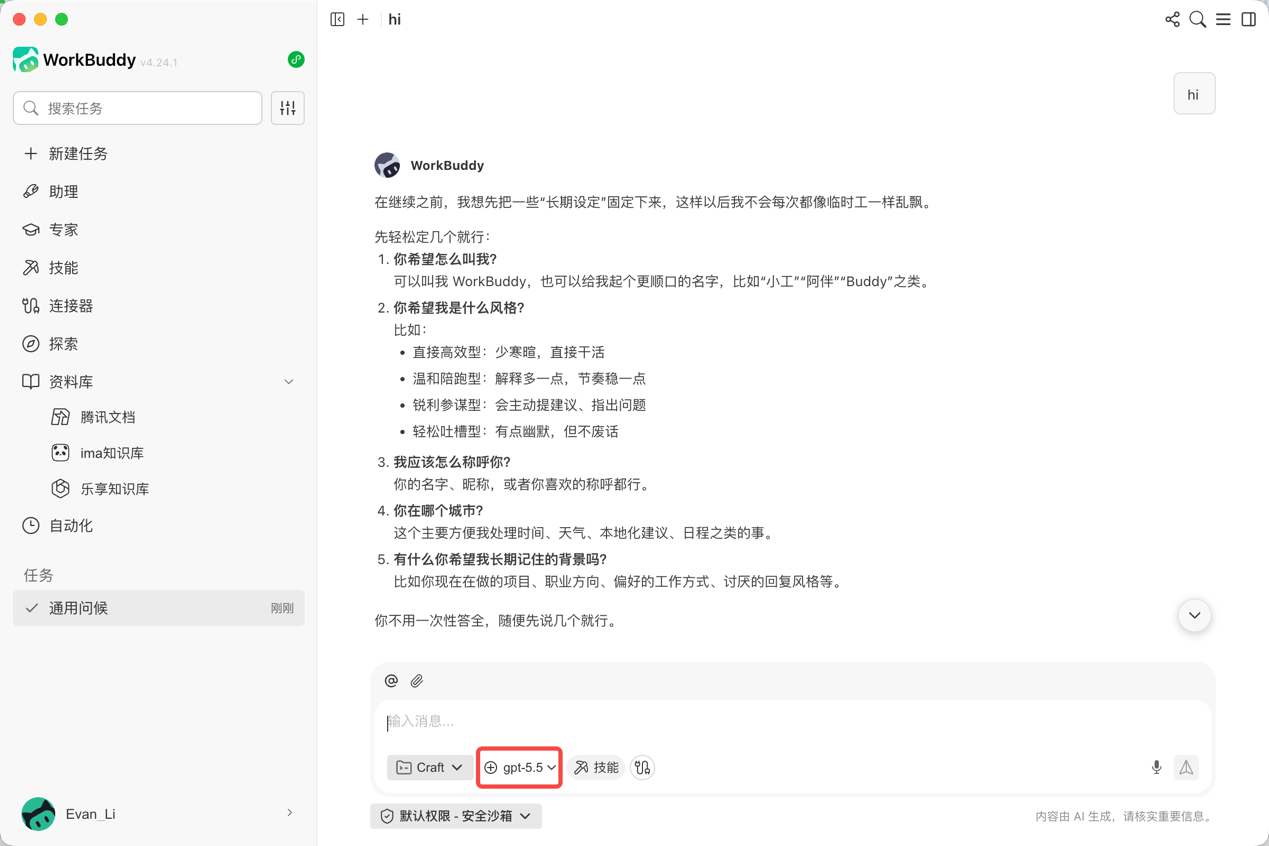Attach a file with the paperclip icon
This screenshot has width=1269, height=846.
point(417,681)
